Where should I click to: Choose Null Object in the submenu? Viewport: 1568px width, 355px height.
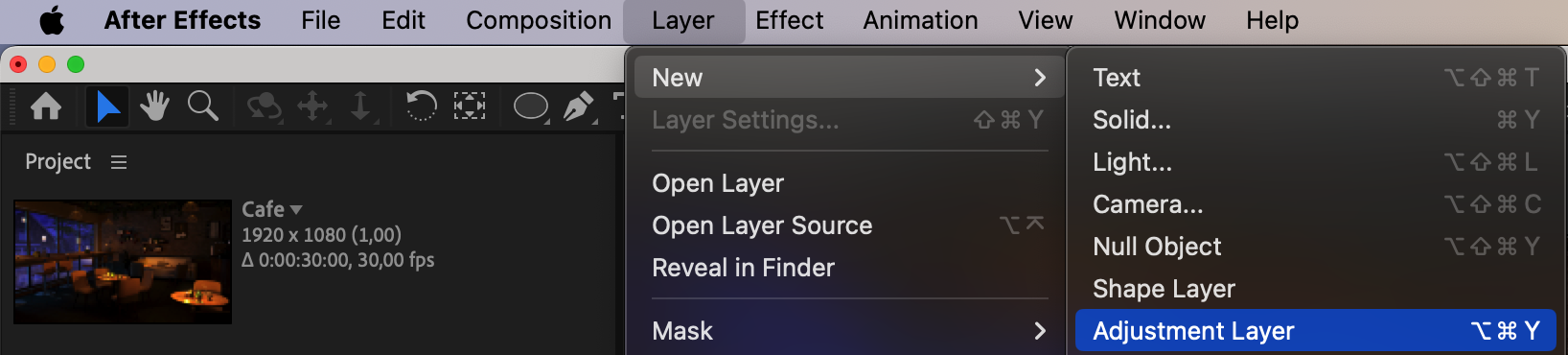(1315, 247)
